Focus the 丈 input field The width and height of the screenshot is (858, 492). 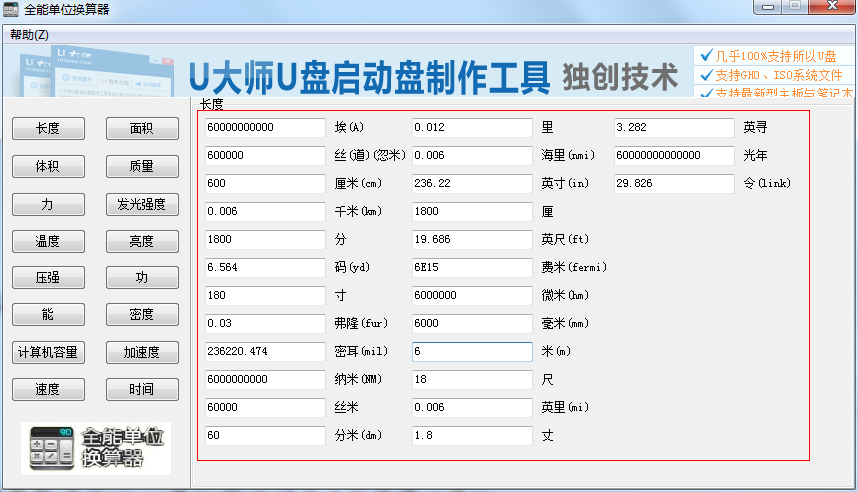[x=472, y=436]
